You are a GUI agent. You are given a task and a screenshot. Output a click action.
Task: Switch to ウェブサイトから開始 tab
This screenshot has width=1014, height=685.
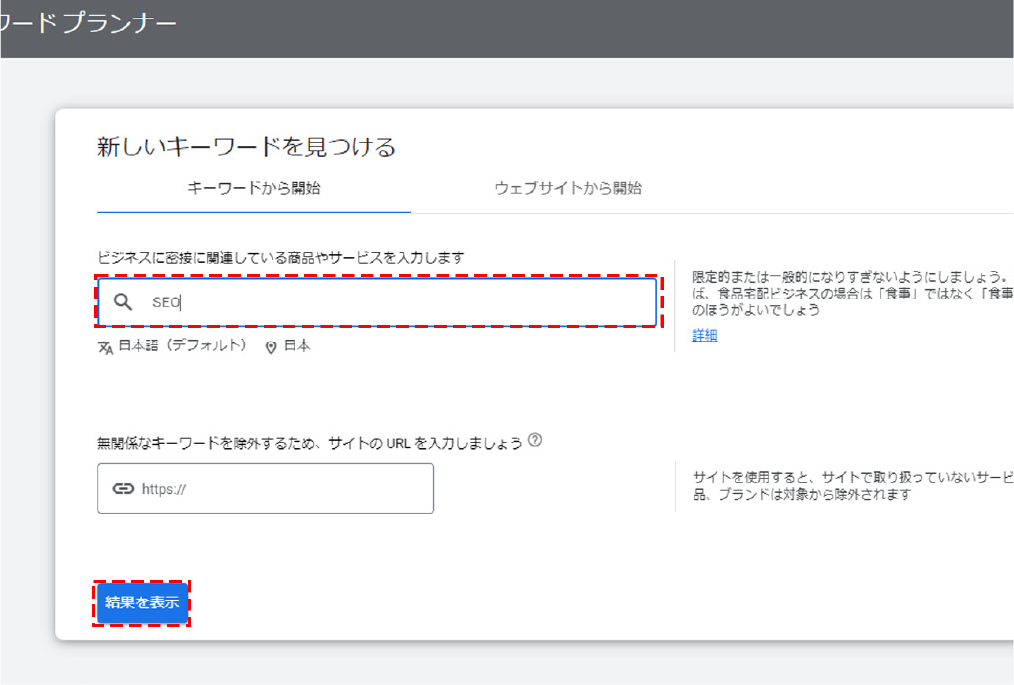pyautogui.click(x=568, y=188)
